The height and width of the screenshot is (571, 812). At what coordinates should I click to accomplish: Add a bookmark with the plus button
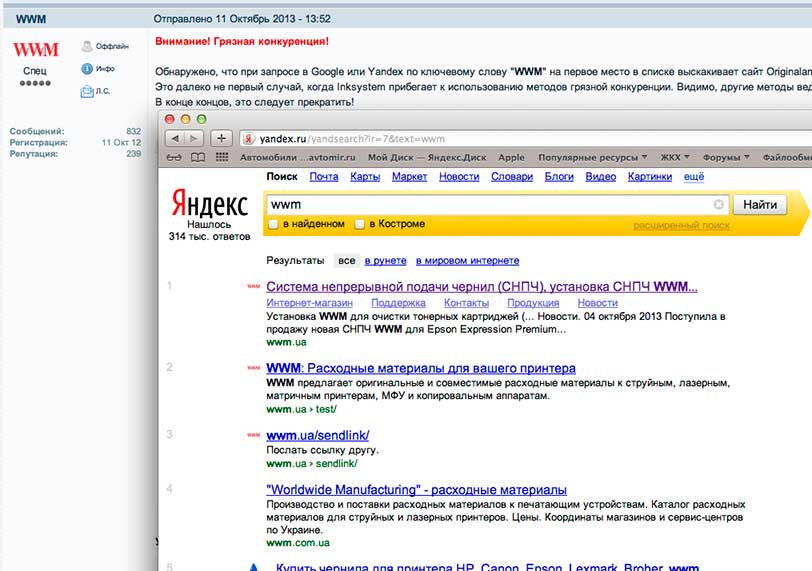click(x=221, y=138)
